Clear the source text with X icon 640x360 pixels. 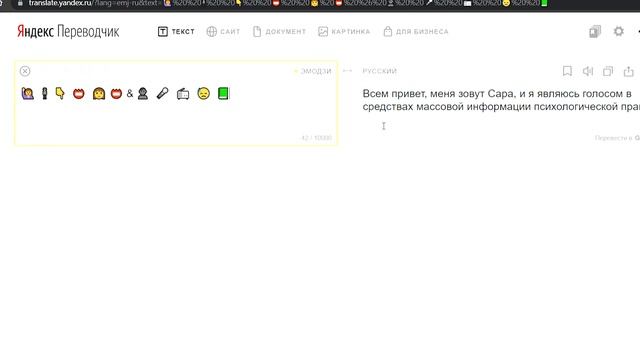click(25, 71)
